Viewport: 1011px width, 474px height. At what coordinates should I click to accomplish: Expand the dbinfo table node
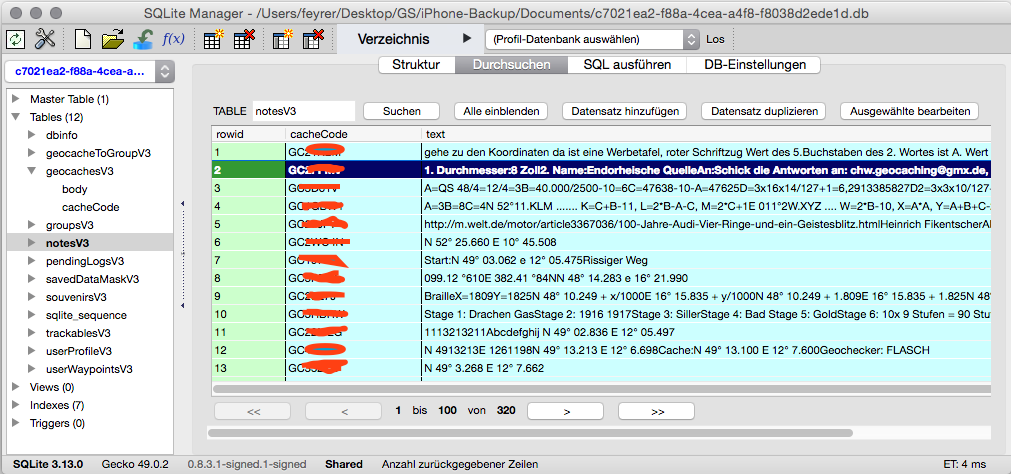point(32,135)
